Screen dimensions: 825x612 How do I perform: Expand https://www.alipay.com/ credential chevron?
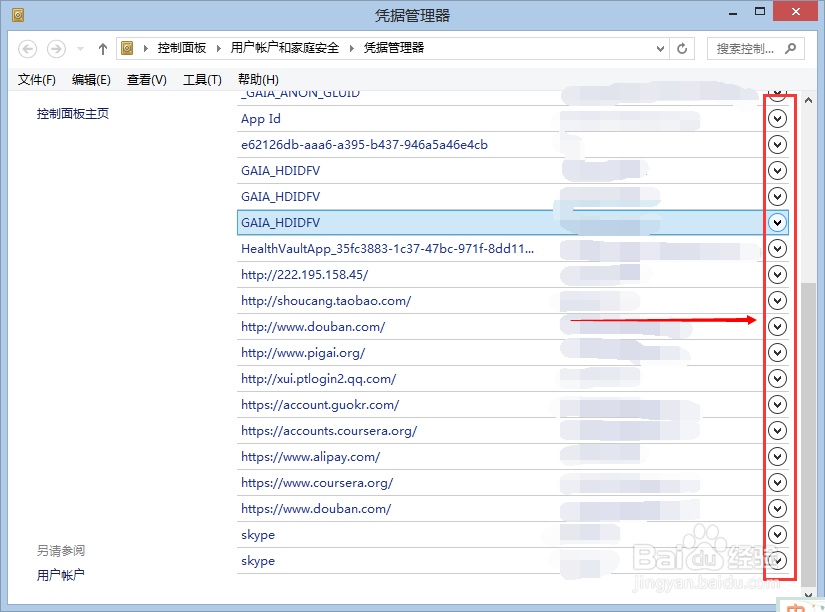777,456
